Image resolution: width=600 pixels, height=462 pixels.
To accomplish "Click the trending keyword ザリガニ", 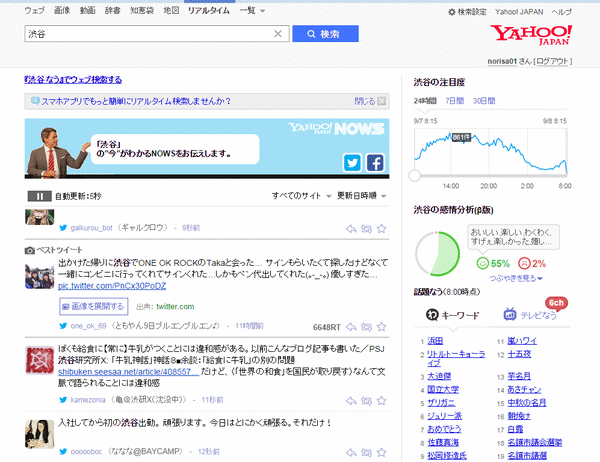I will coord(441,403).
